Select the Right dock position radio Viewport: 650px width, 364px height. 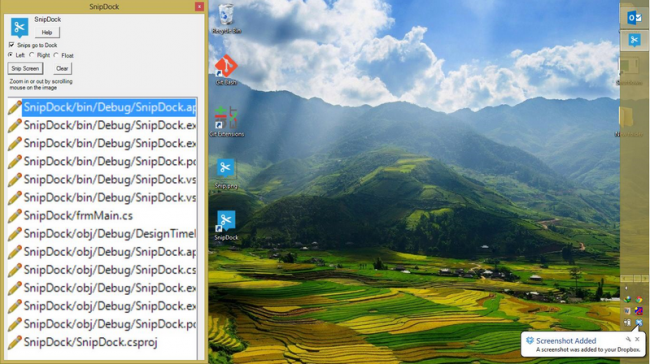pos(32,55)
